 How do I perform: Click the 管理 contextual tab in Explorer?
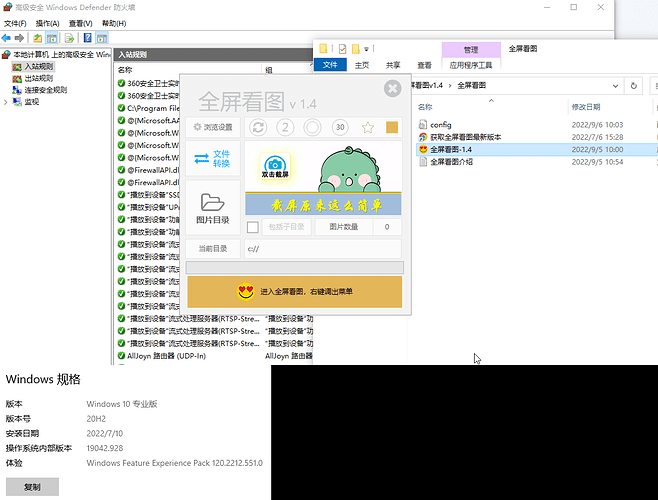pyautogui.click(x=471, y=50)
